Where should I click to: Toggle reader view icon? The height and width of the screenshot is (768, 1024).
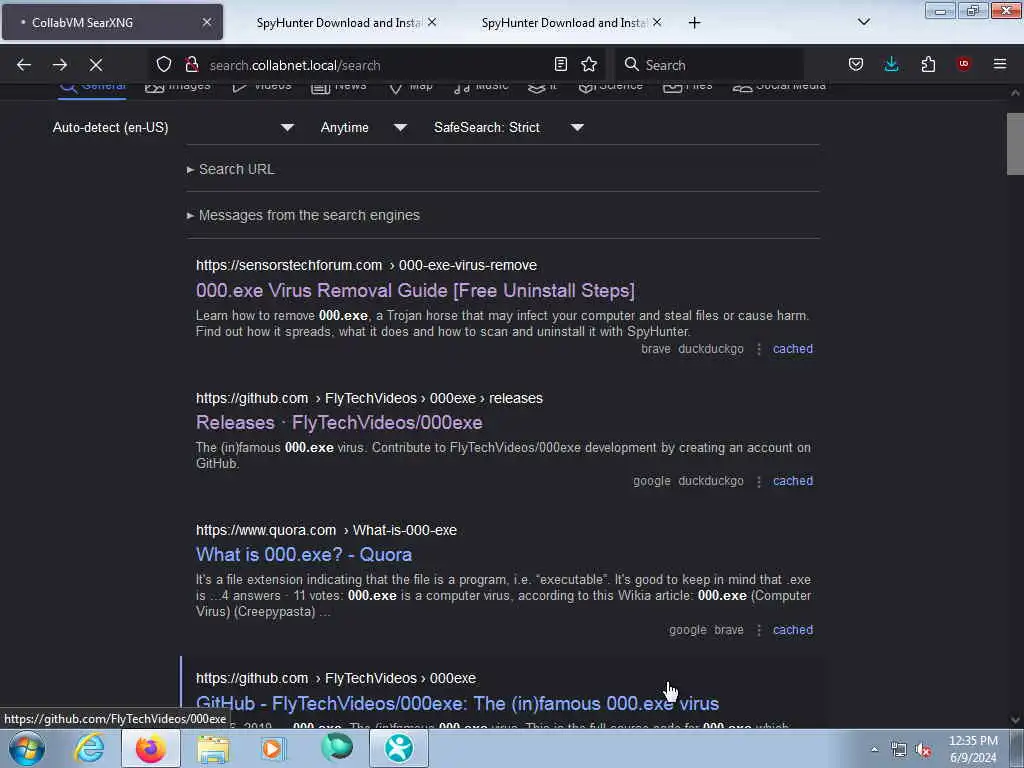click(x=560, y=64)
